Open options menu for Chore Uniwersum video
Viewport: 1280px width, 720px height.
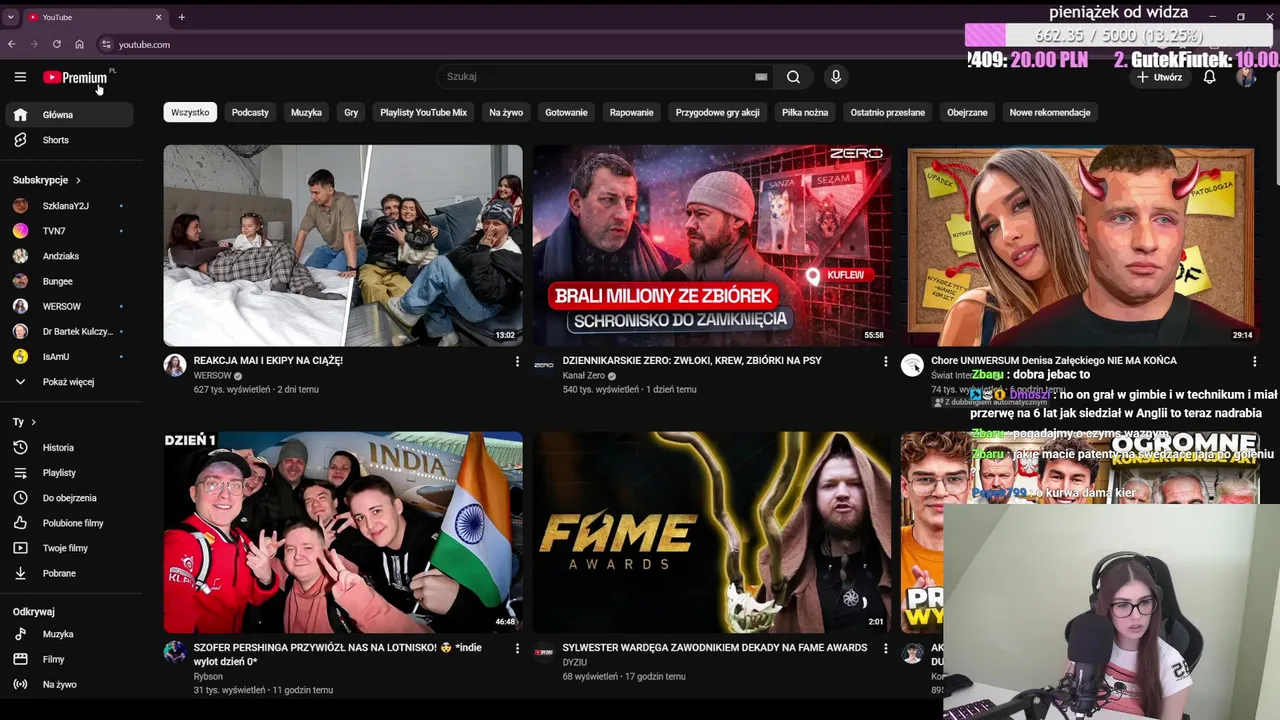tap(1254, 361)
